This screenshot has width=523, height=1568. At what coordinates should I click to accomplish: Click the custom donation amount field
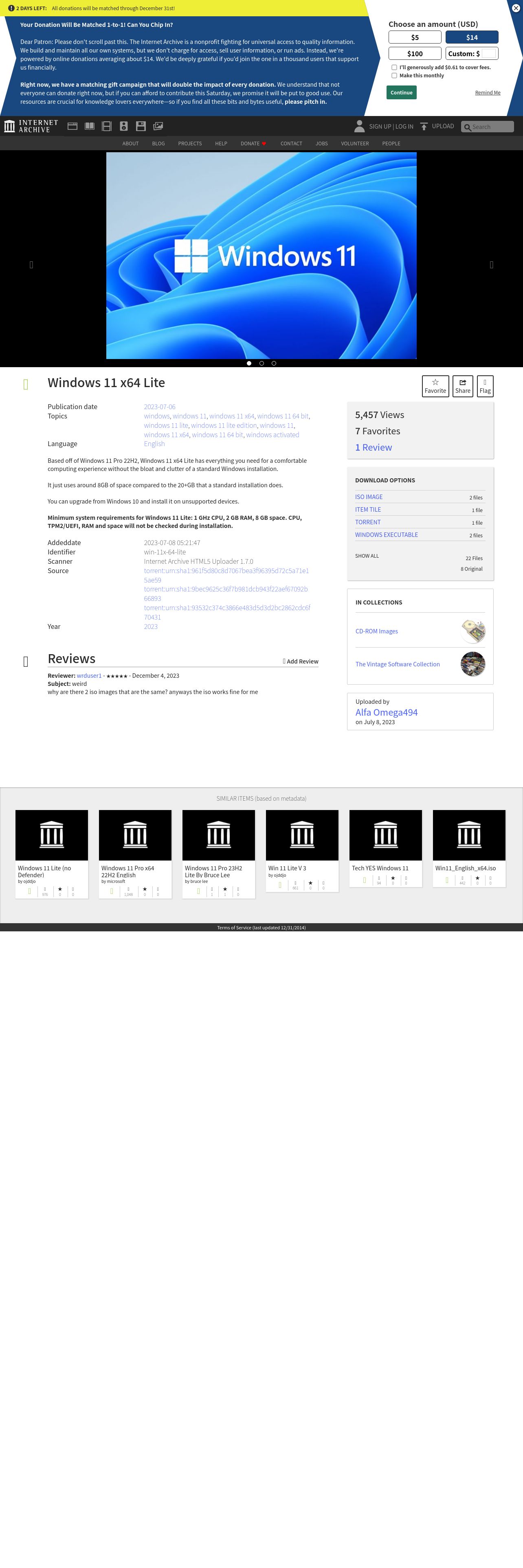pyautogui.click(x=489, y=54)
